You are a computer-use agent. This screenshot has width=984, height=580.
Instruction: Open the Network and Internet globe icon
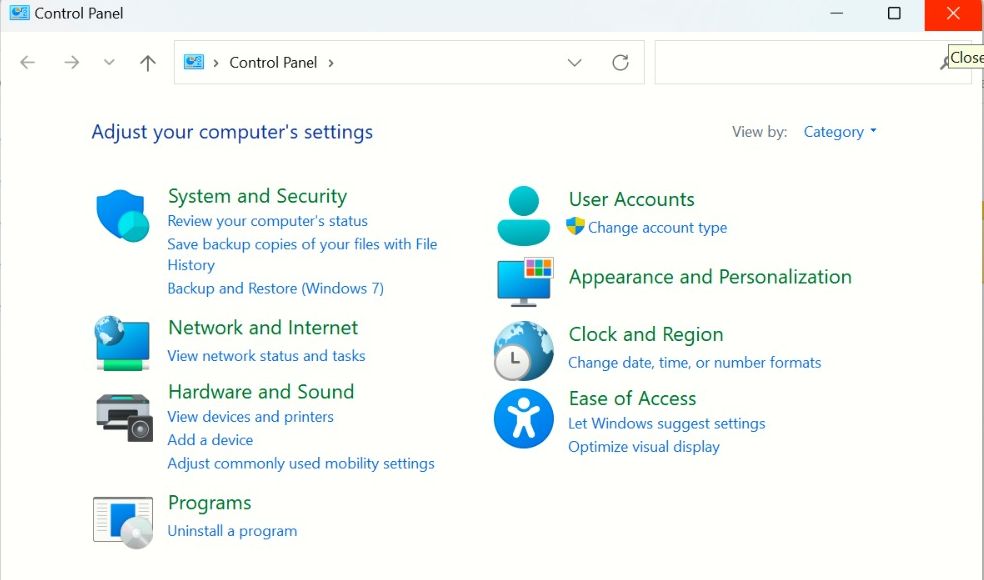pos(122,343)
